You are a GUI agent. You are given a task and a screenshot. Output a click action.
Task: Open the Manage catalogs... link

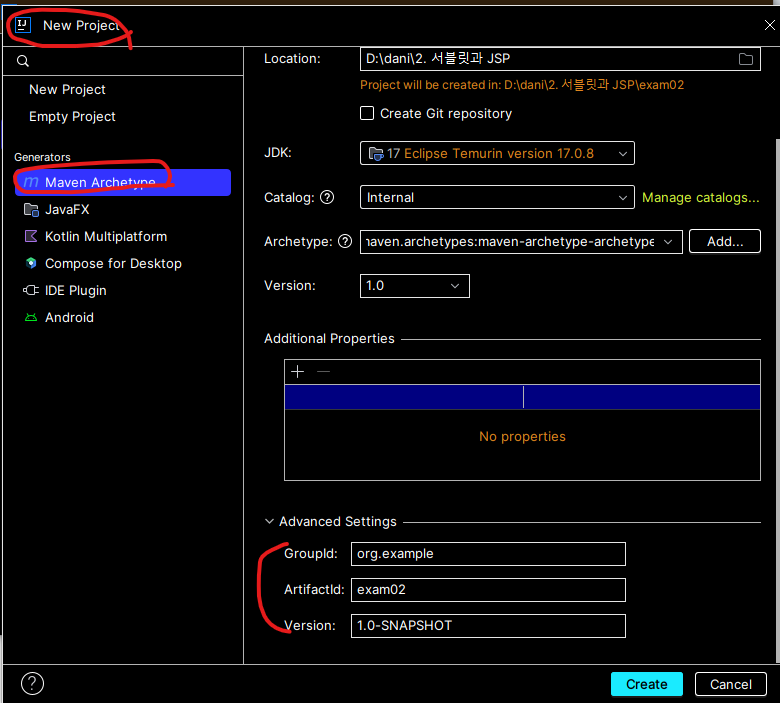point(700,198)
